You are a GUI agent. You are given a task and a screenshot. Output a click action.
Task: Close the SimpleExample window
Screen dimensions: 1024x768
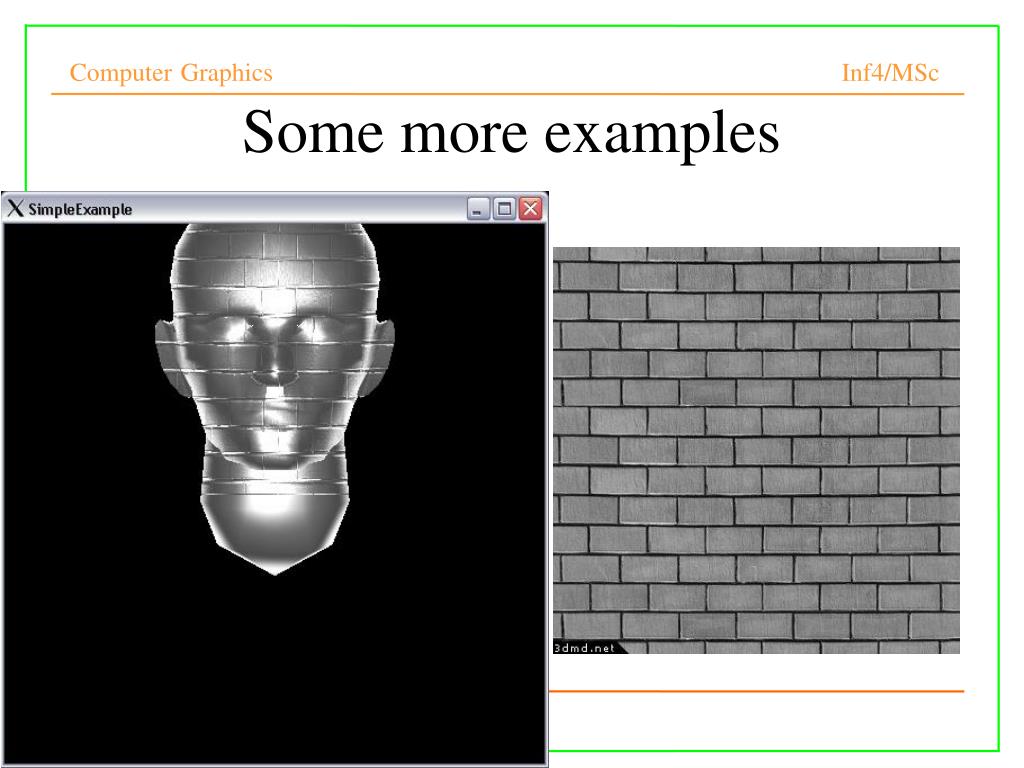click(531, 209)
